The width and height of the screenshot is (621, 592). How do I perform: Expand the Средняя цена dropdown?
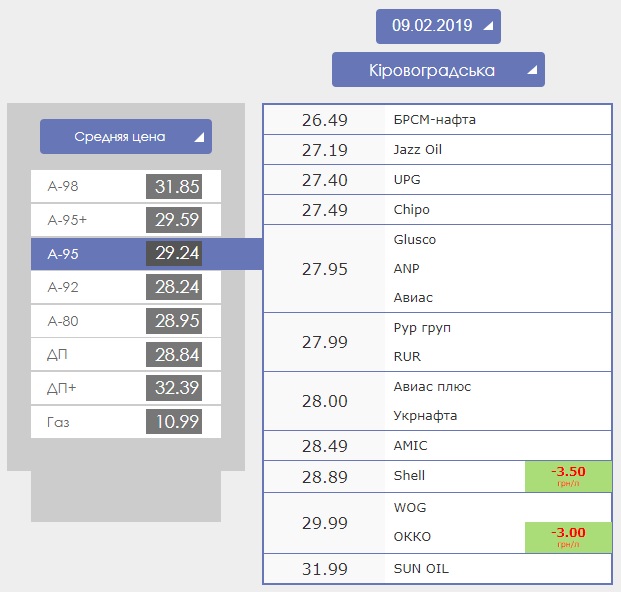126,137
